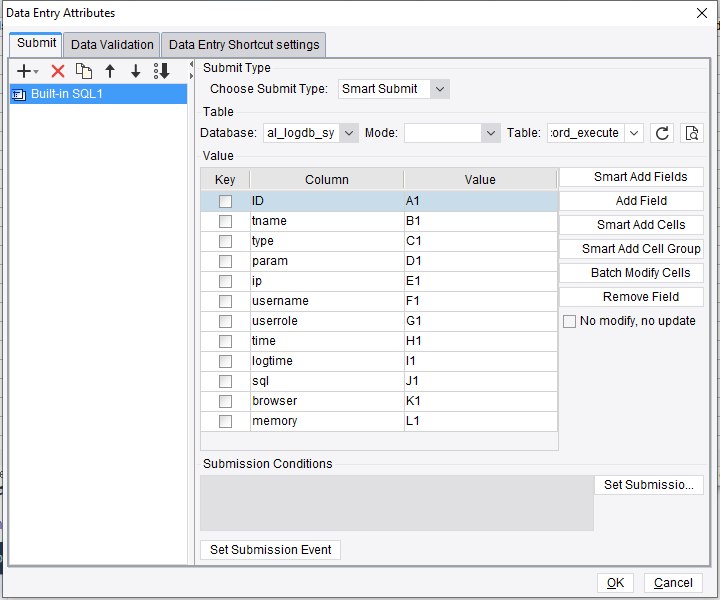Open Data Entry Shortcut settings tab

(x=244, y=45)
